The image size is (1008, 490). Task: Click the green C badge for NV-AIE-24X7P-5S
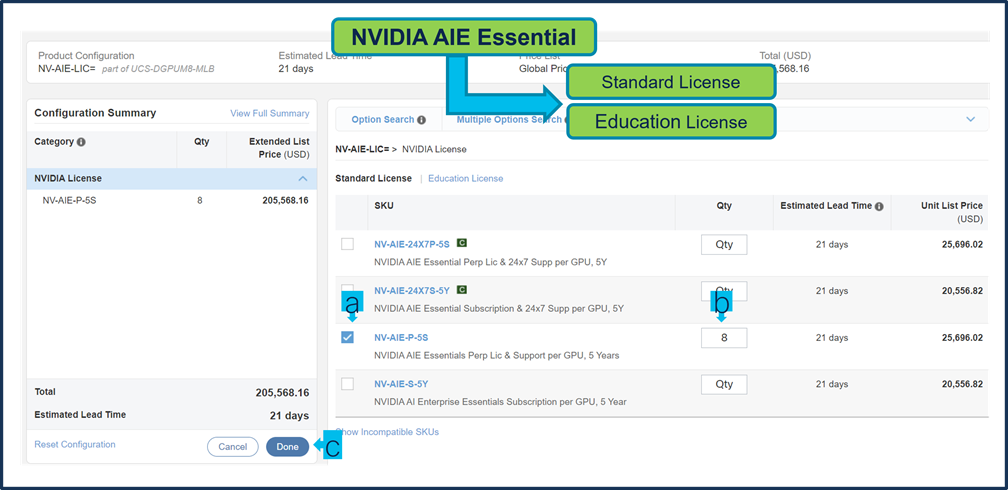coord(462,243)
